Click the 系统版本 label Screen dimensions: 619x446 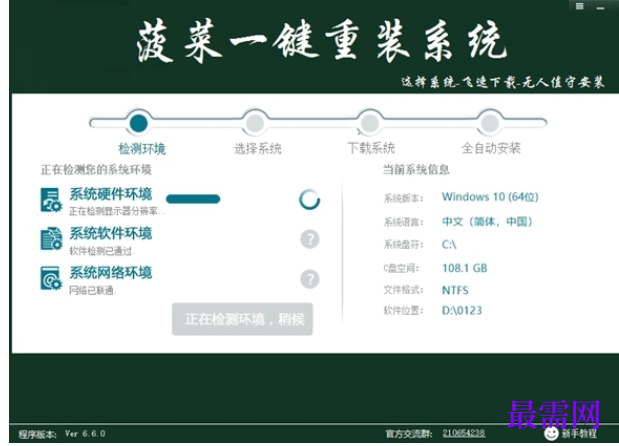(403, 198)
